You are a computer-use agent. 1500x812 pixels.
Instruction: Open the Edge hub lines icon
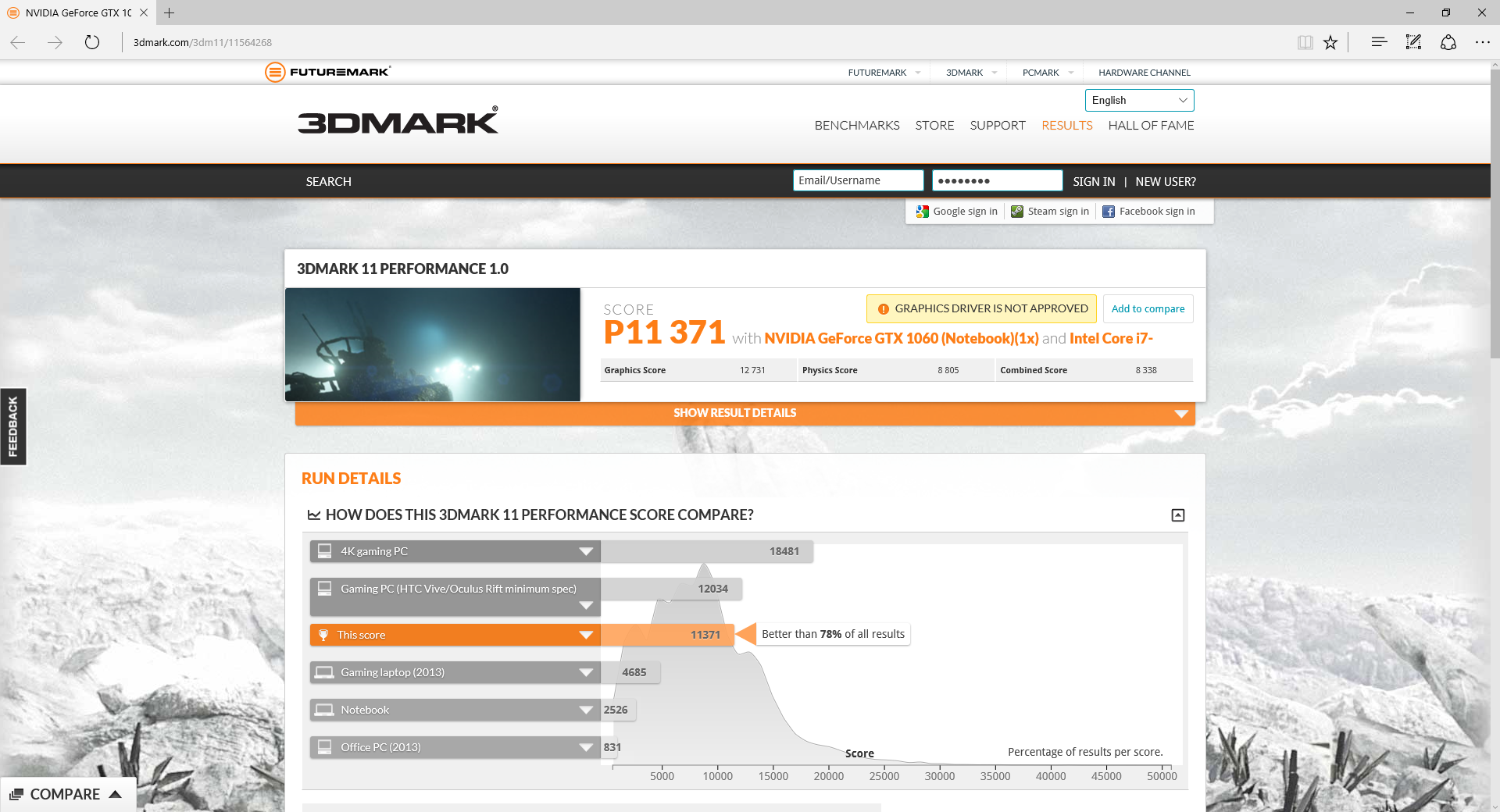pyautogui.click(x=1379, y=42)
